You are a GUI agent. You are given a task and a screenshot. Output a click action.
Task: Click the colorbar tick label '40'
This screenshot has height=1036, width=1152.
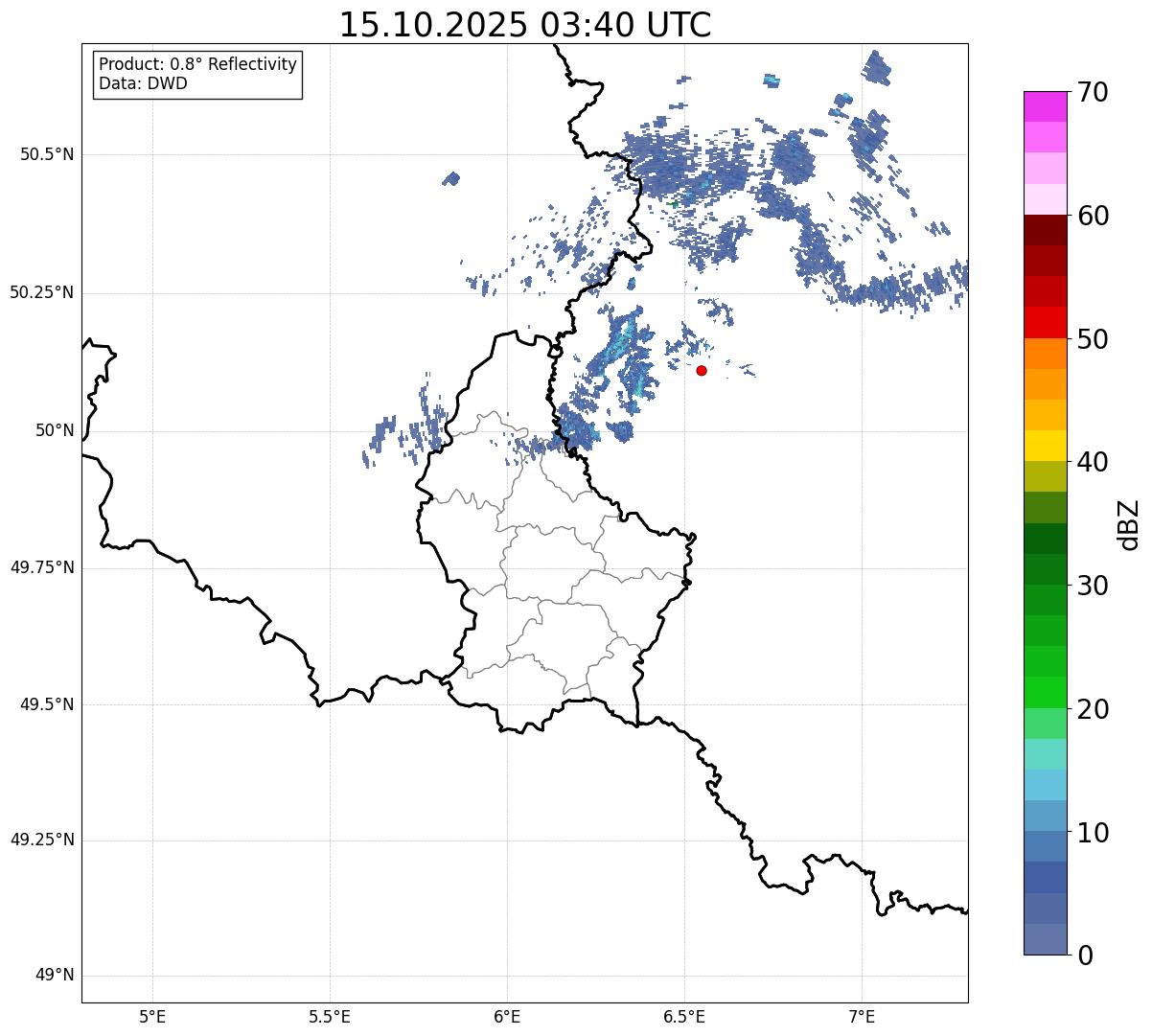pyautogui.click(x=1094, y=462)
